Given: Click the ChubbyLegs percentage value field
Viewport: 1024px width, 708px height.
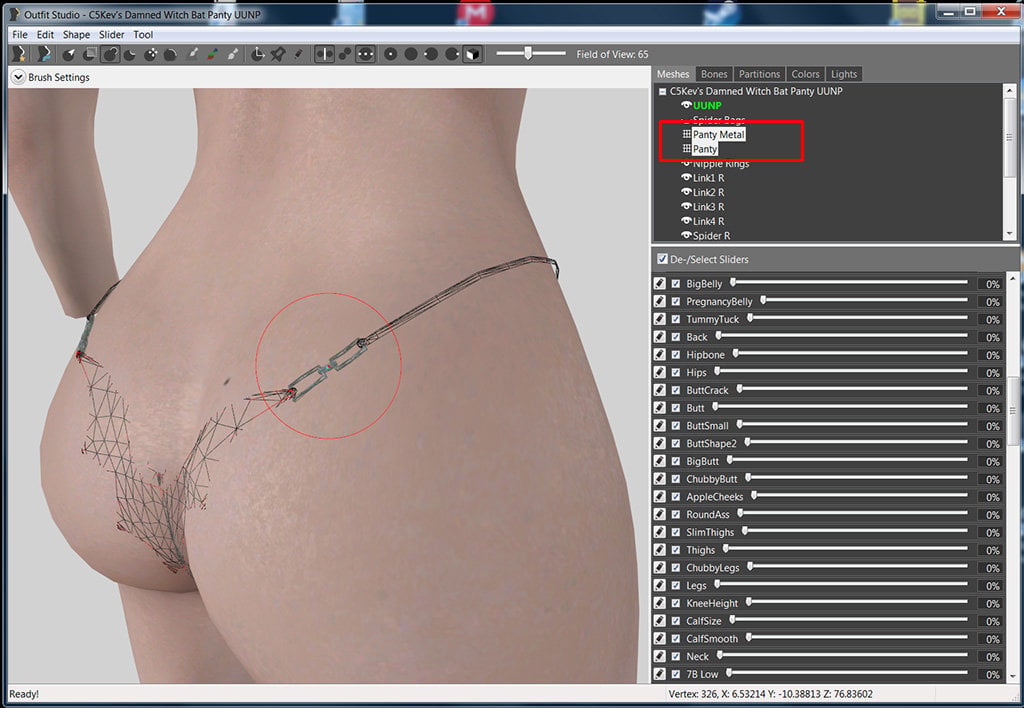Looking at the screenshot, I should [x=991, y=568].
